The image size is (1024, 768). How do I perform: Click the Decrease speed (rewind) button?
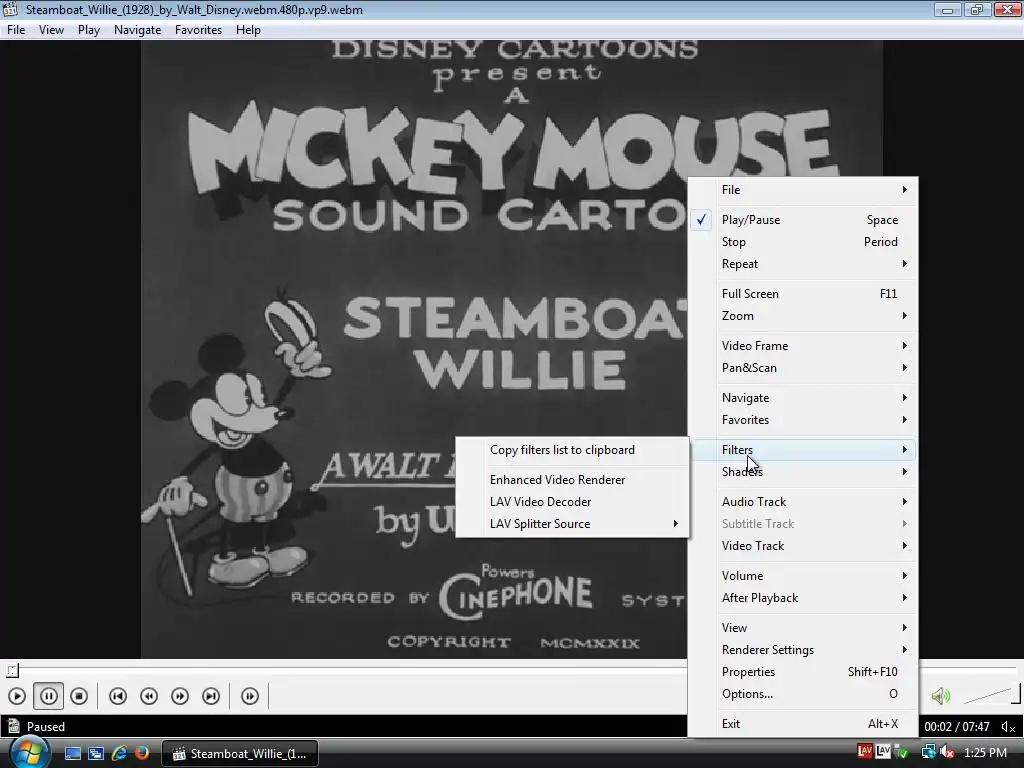coord(149,696)
